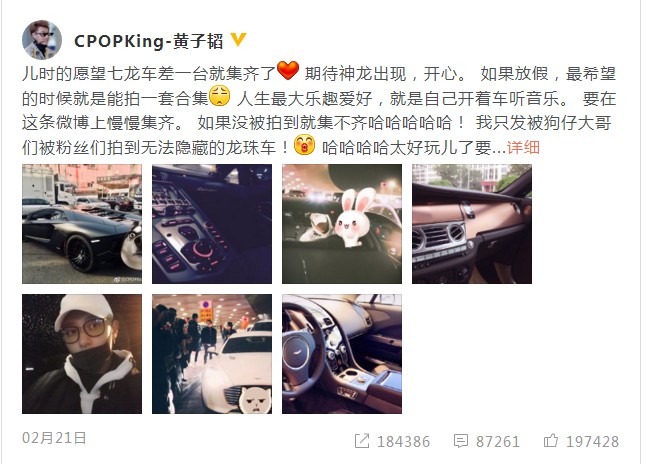Click the gold verified V badge
Screen dimensions: 646x464
pos(238,40)
